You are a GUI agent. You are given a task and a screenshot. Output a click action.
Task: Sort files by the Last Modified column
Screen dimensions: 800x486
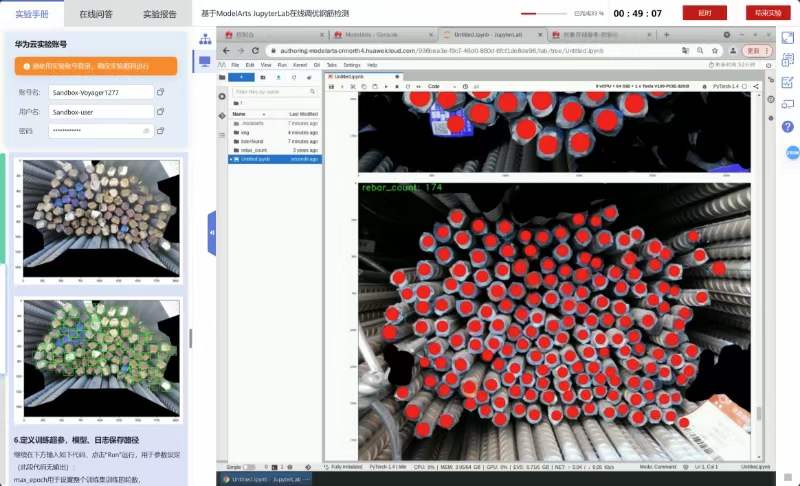coord(304,114)
